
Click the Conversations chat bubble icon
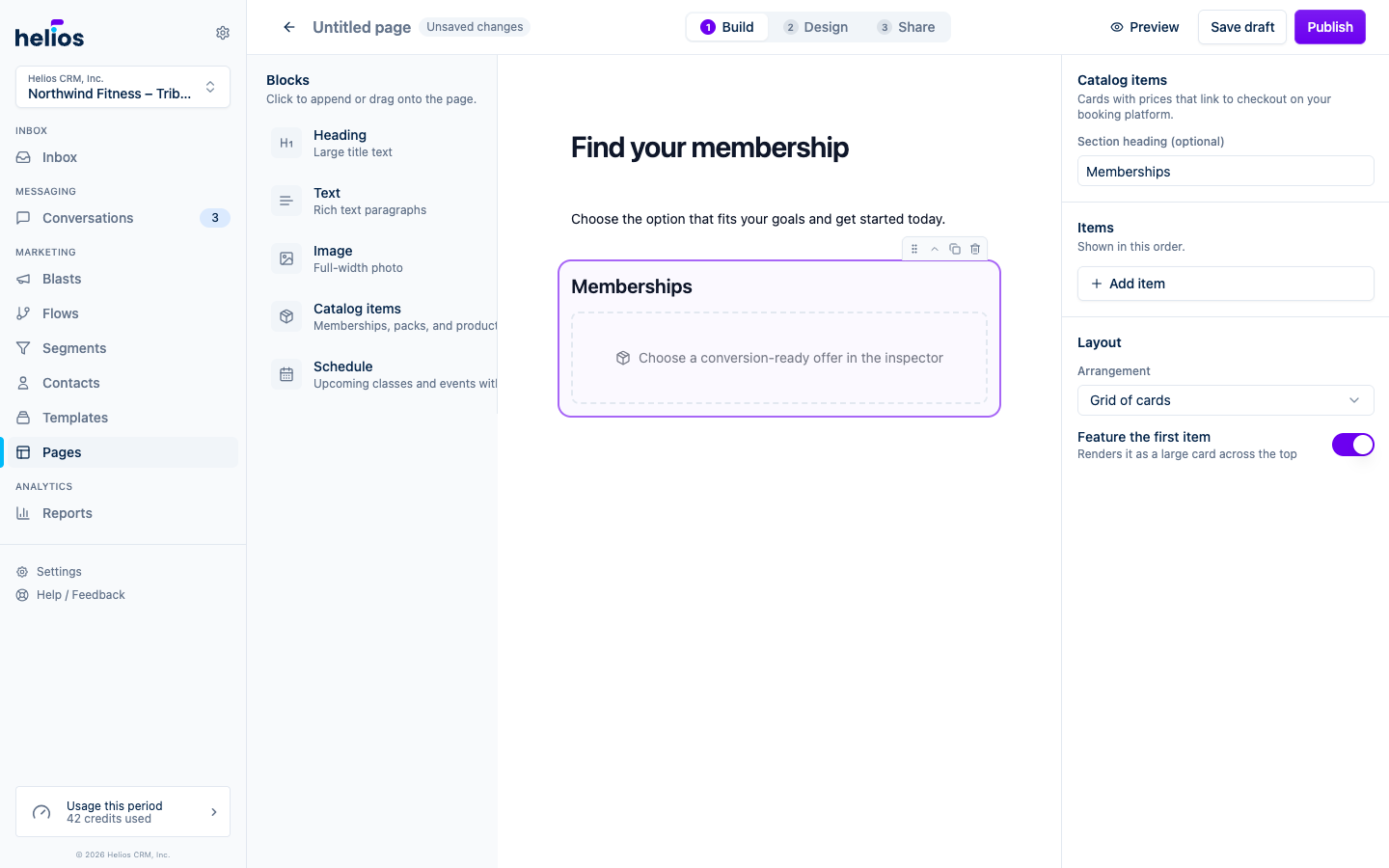(x=23, y=218)
